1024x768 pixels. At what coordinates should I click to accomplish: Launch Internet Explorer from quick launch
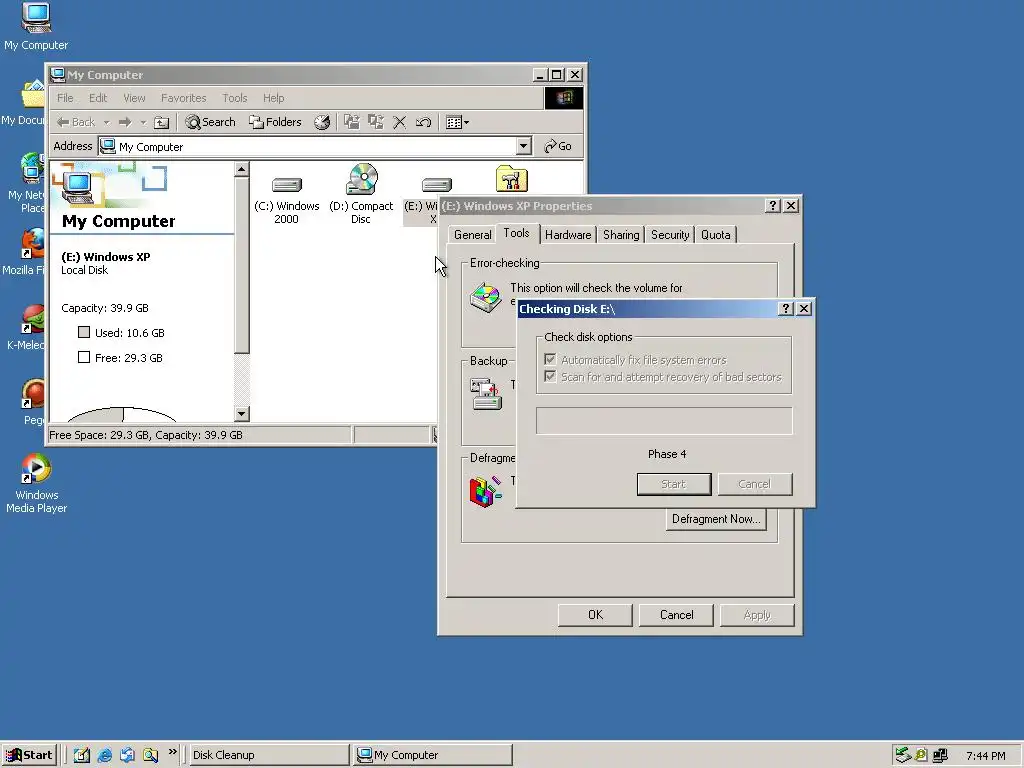[x=104, y=755]
